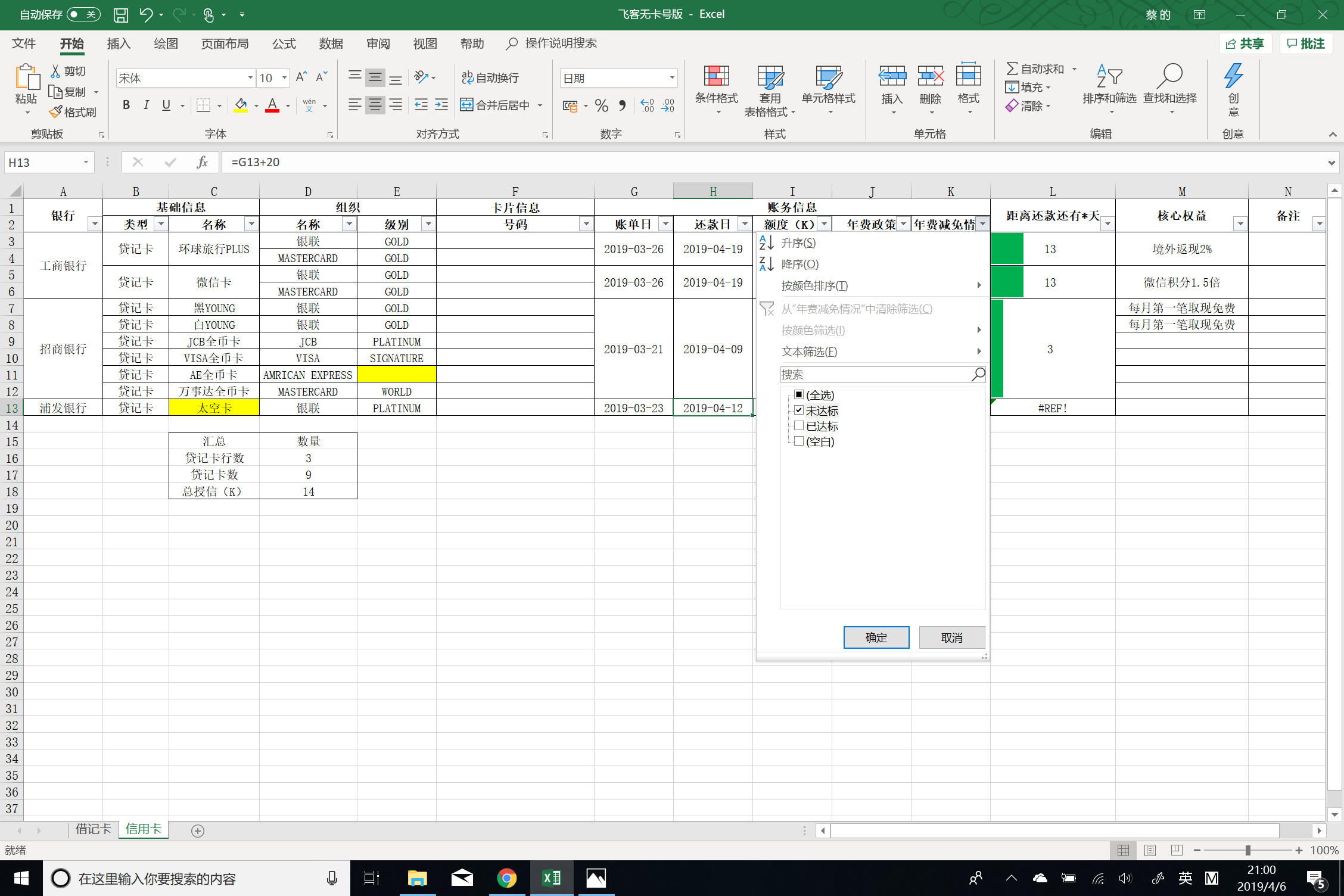The image size is (1344, 896).
Task: Open Format as Table (套用表格格式)
Action: coord(769,91)
